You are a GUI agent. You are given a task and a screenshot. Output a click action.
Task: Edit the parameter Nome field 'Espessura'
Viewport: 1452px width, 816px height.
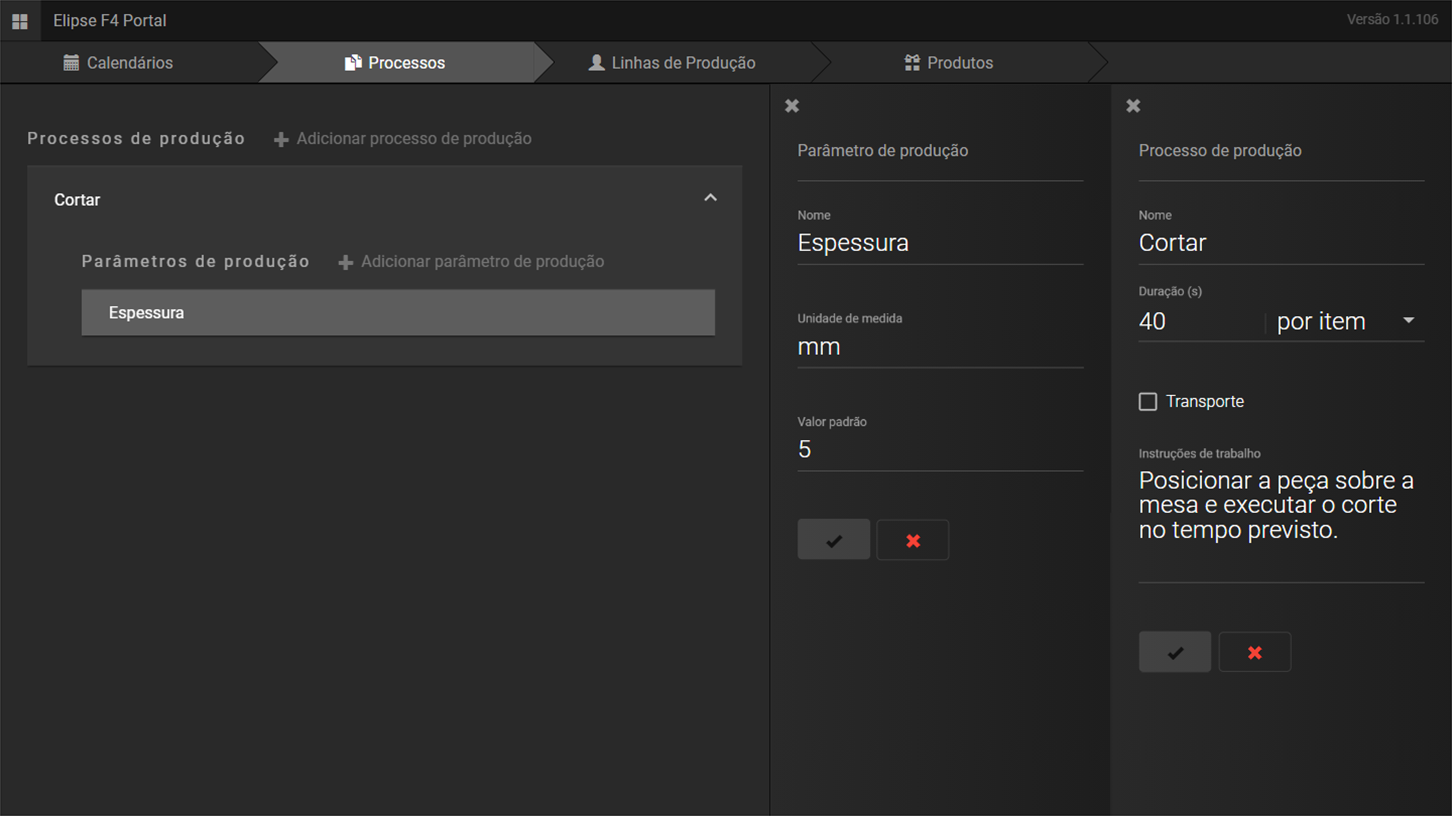click(940, 243)
